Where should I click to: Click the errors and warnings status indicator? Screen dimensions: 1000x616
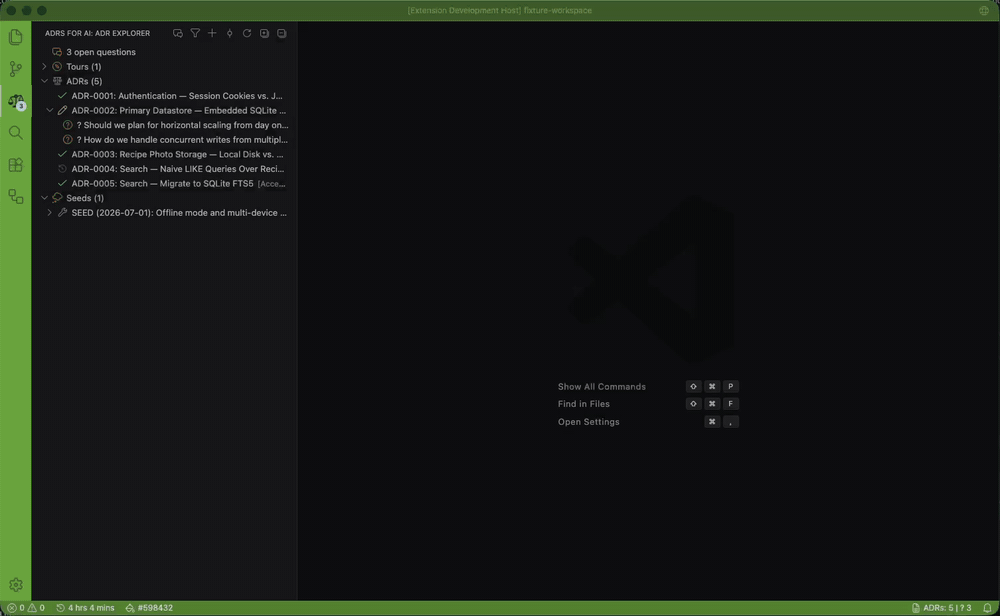click(26, 608)
